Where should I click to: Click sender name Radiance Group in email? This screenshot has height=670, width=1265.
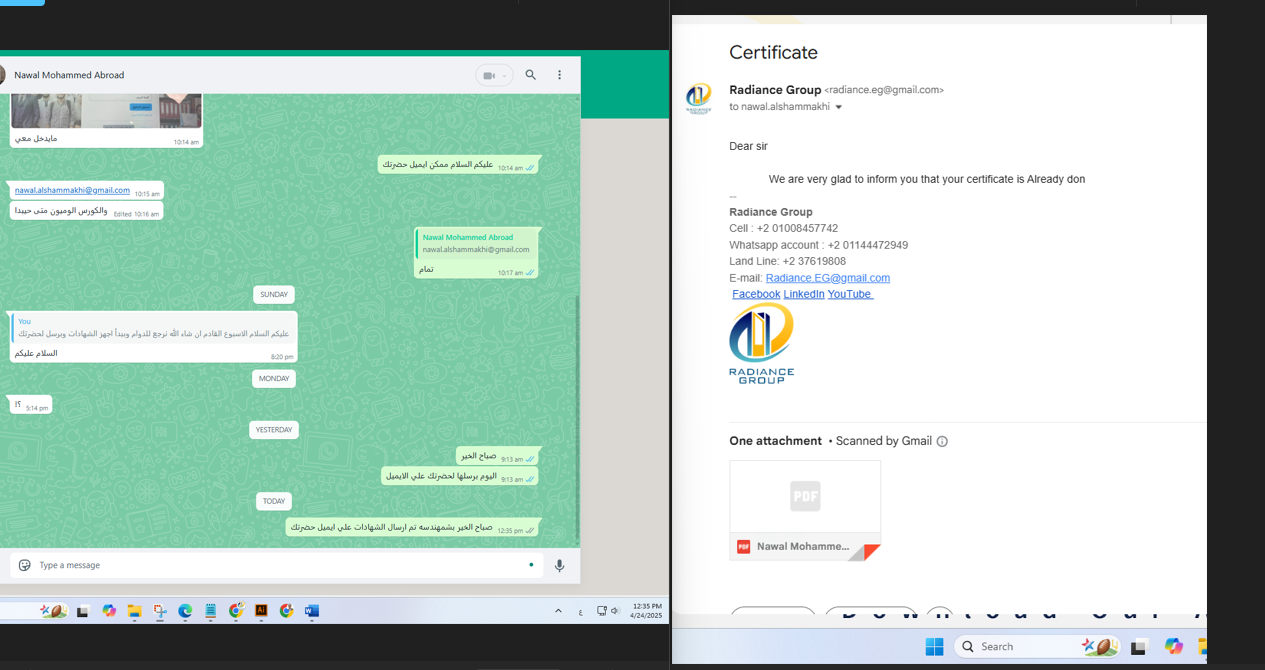(x=775, y=90)
